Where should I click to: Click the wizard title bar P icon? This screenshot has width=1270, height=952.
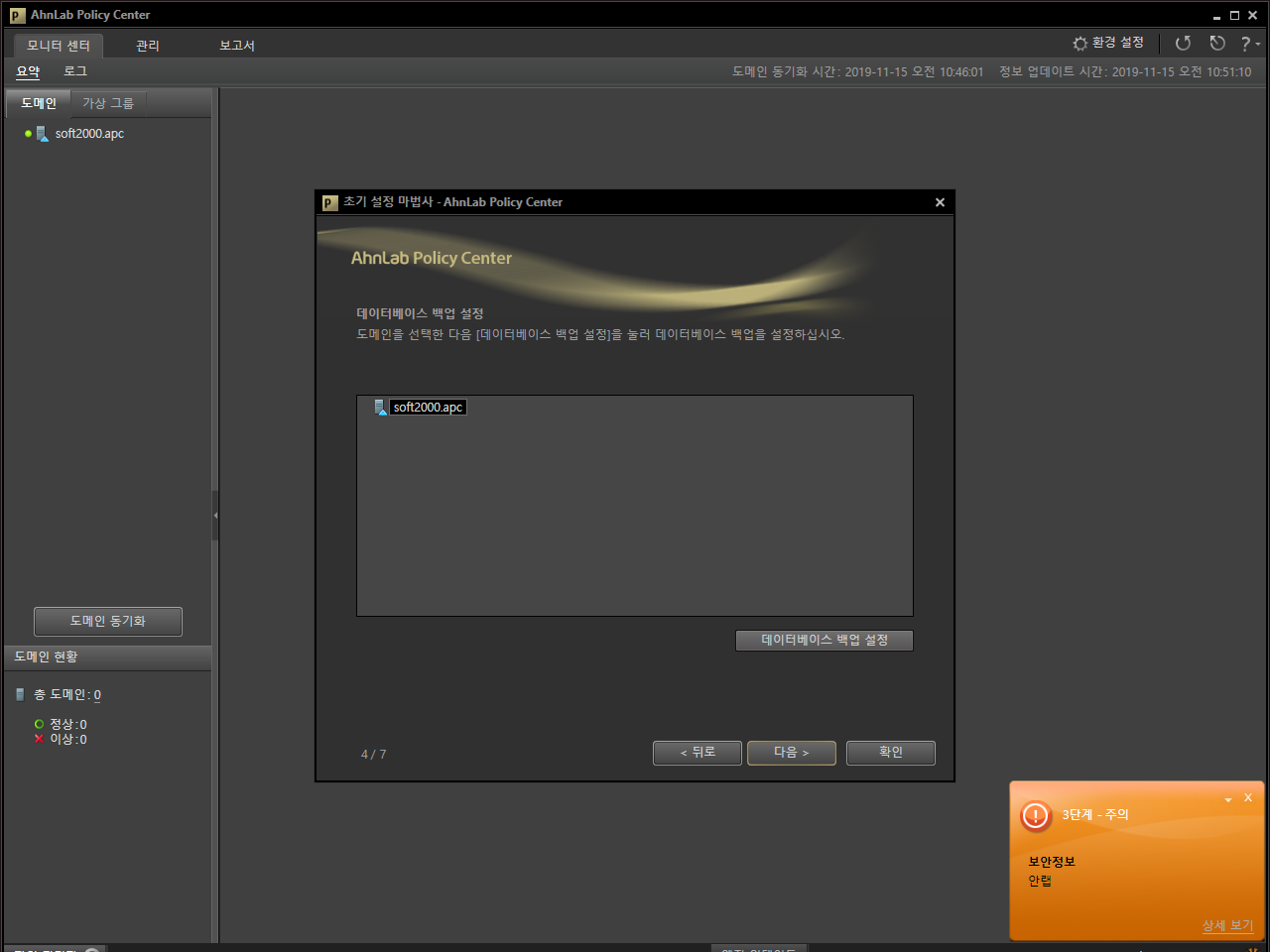(330, 202)
